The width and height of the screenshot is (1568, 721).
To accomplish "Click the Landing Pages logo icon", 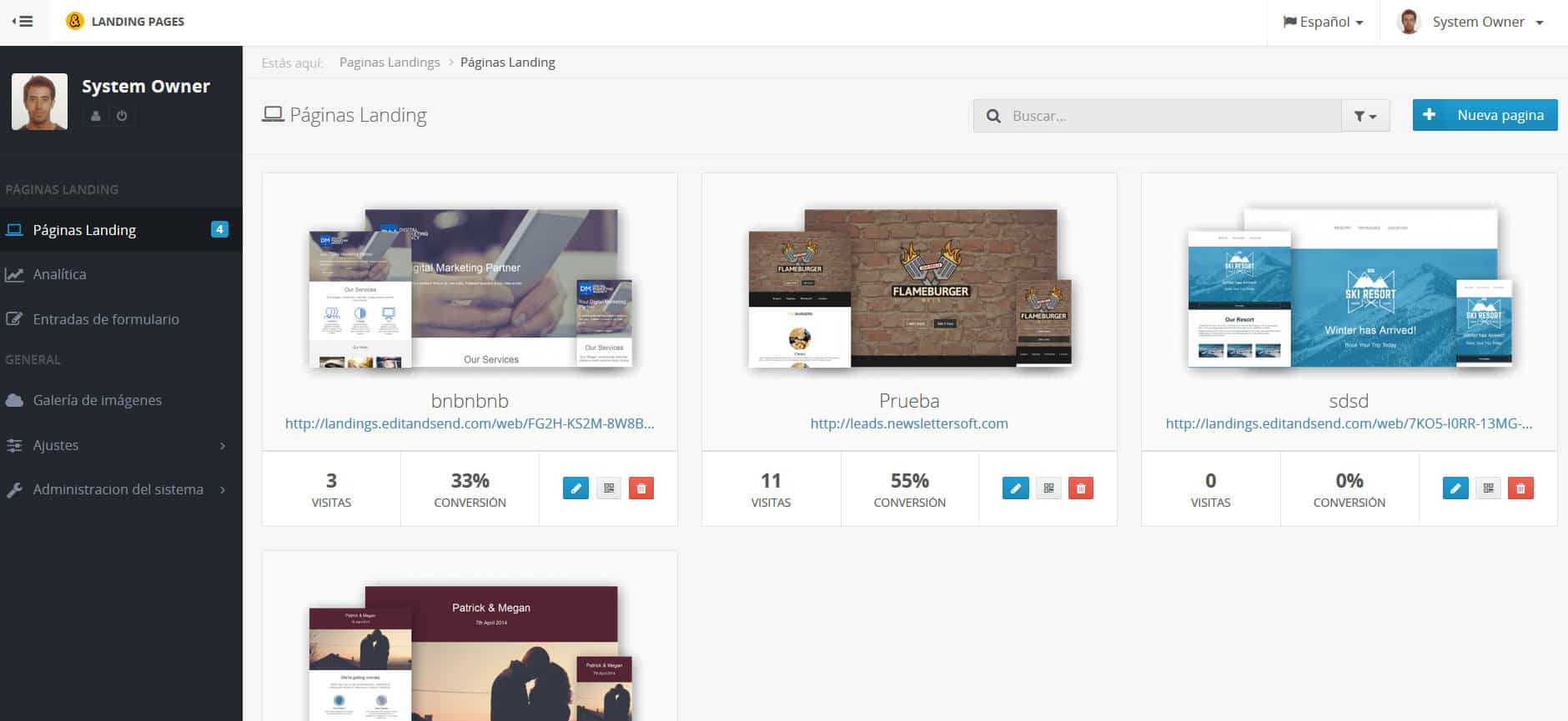I will pyautogui.click(x=75, y=22).
